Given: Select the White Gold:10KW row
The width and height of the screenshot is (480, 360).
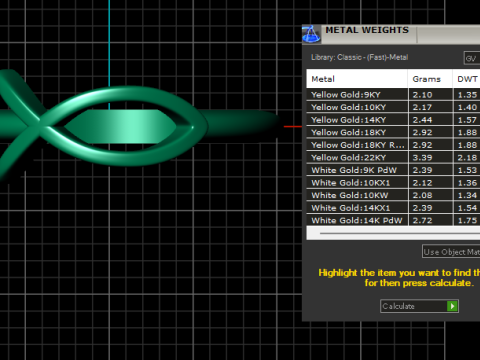Looking at the screenshot, I should point(393,195).
